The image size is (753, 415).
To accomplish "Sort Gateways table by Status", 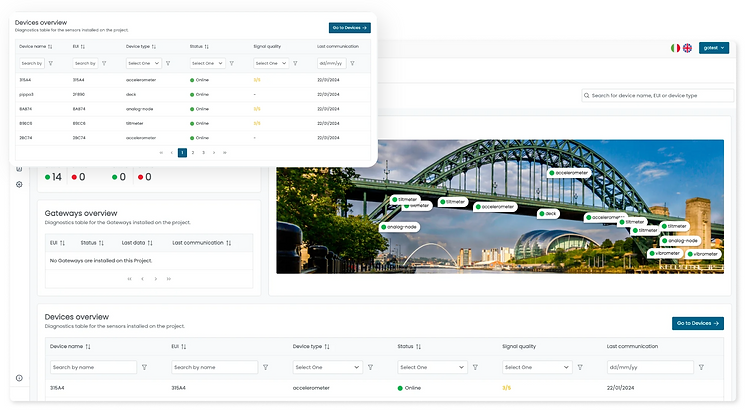I will 101,243.
